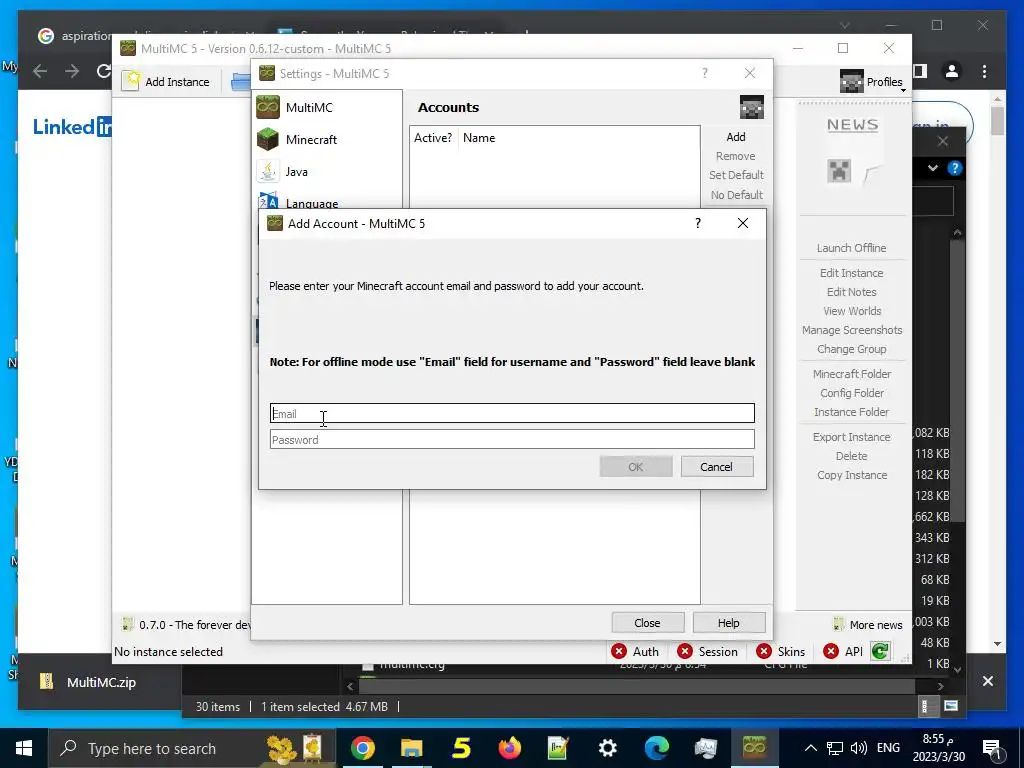Click the help question mark in Settings title bar
The image size is (1024, 768).
(705, 73)
